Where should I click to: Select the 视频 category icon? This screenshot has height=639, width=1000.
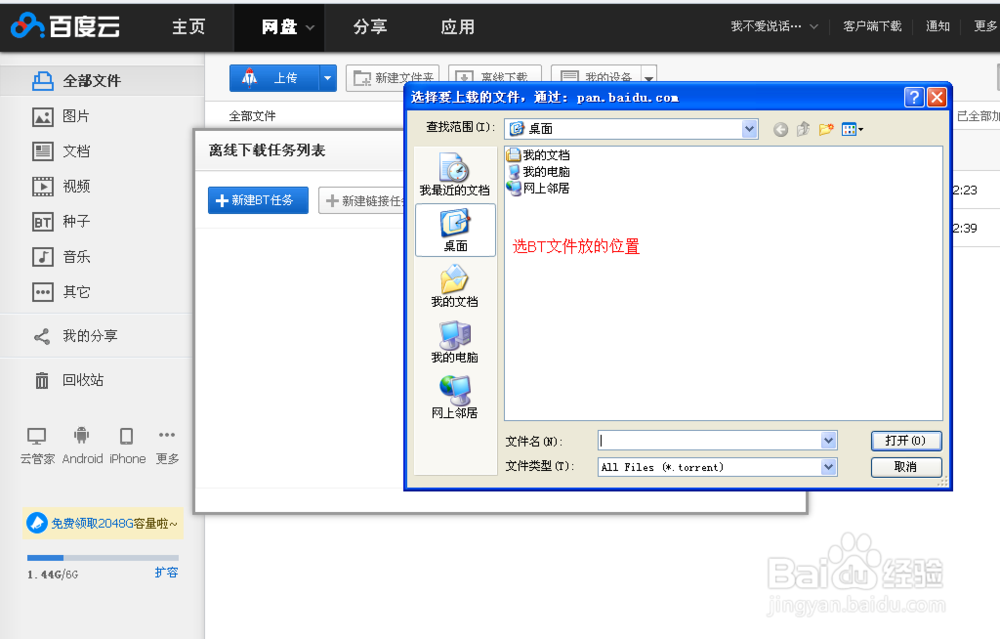[x=43, y=187]
